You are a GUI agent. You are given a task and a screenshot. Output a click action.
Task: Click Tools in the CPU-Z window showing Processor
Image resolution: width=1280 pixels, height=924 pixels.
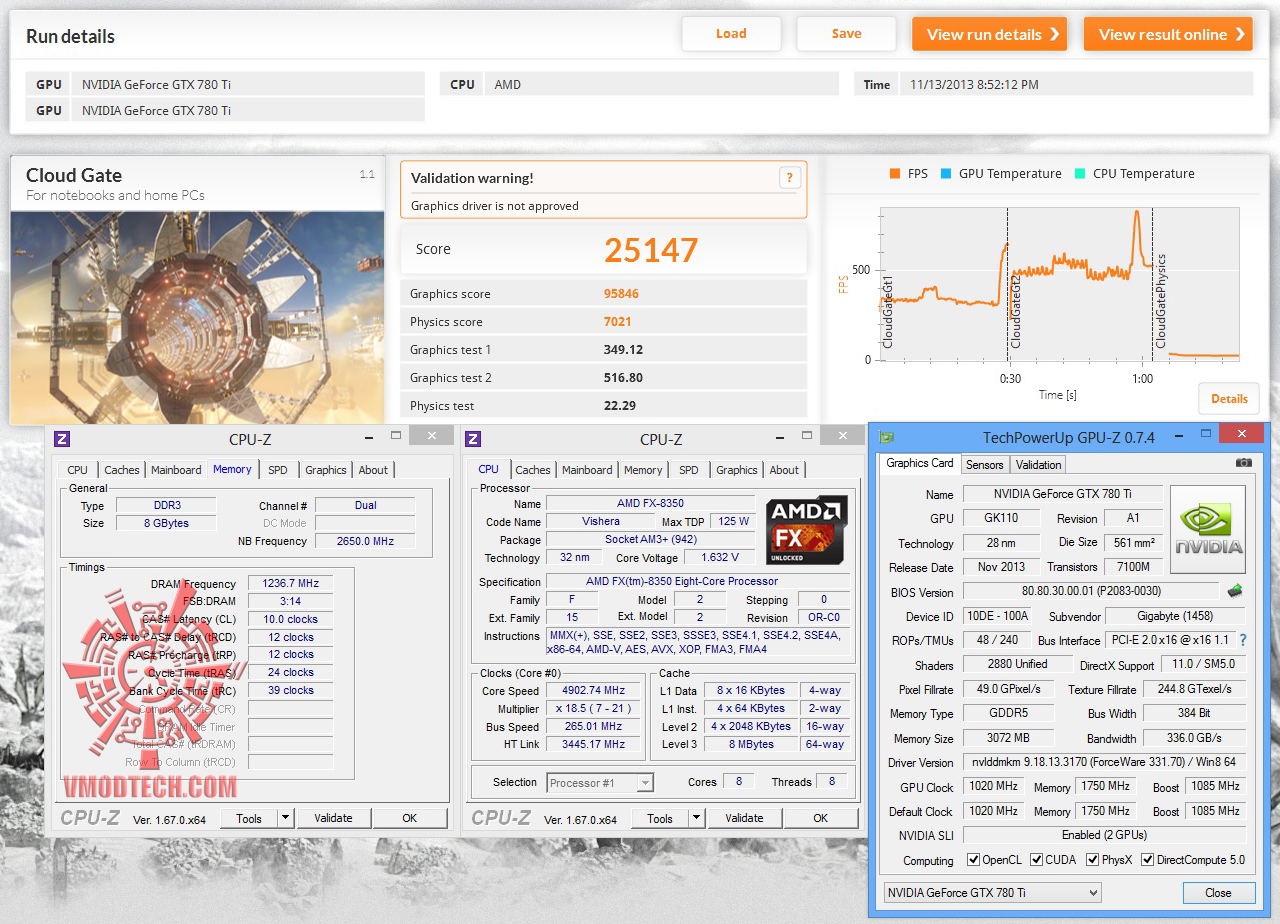(x=660, y=818)
